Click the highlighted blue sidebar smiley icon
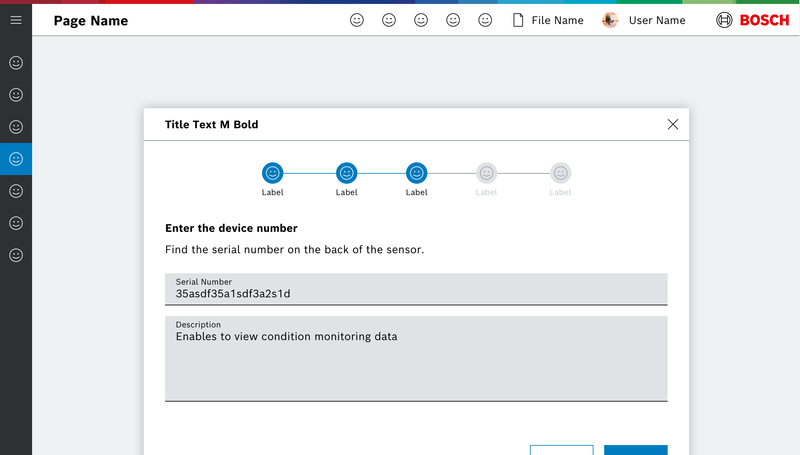Screen dimensions: 800x455 (16, 159)
